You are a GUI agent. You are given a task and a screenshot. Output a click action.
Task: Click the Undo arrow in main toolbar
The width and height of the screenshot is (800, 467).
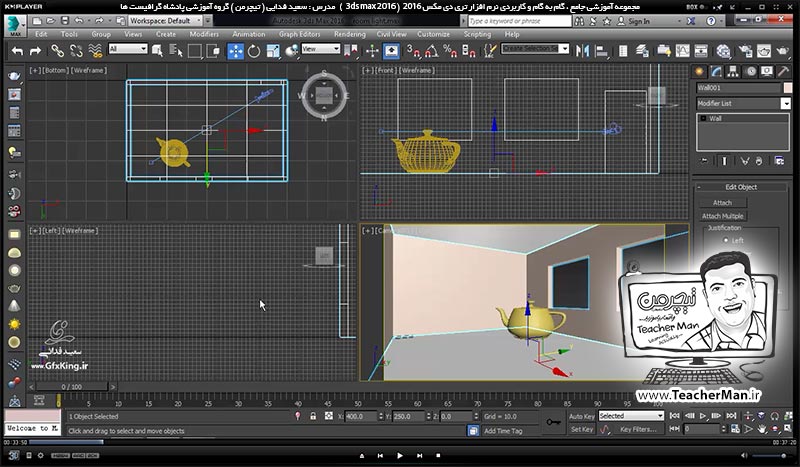coord(17,51)
